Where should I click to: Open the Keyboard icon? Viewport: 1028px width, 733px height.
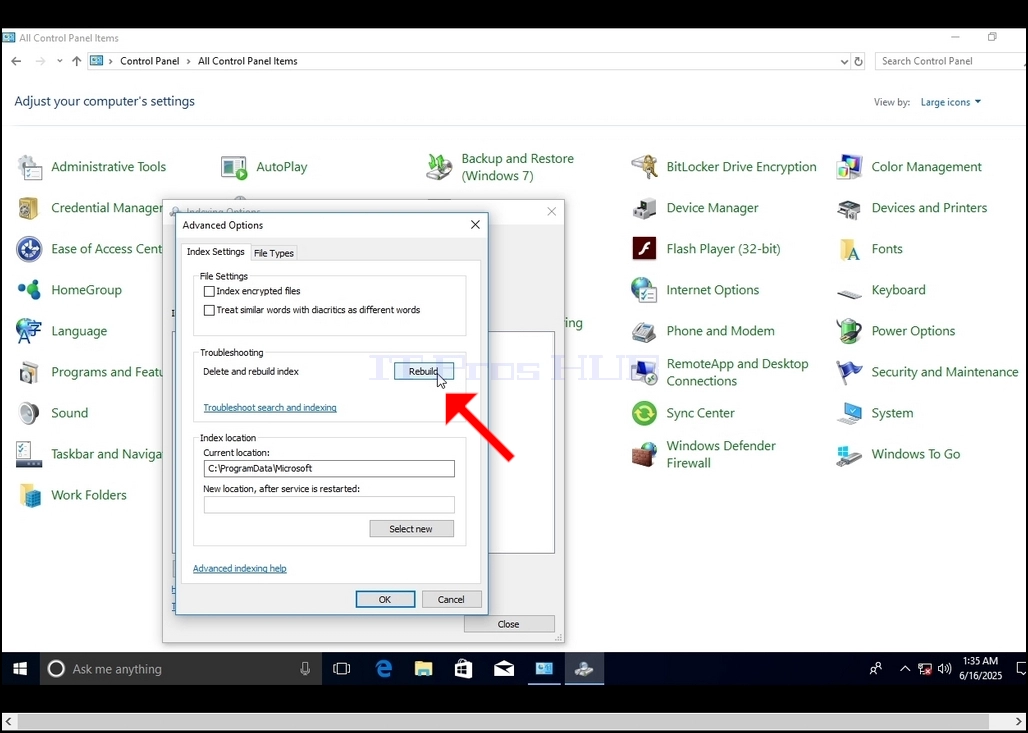tap(850, 293)
